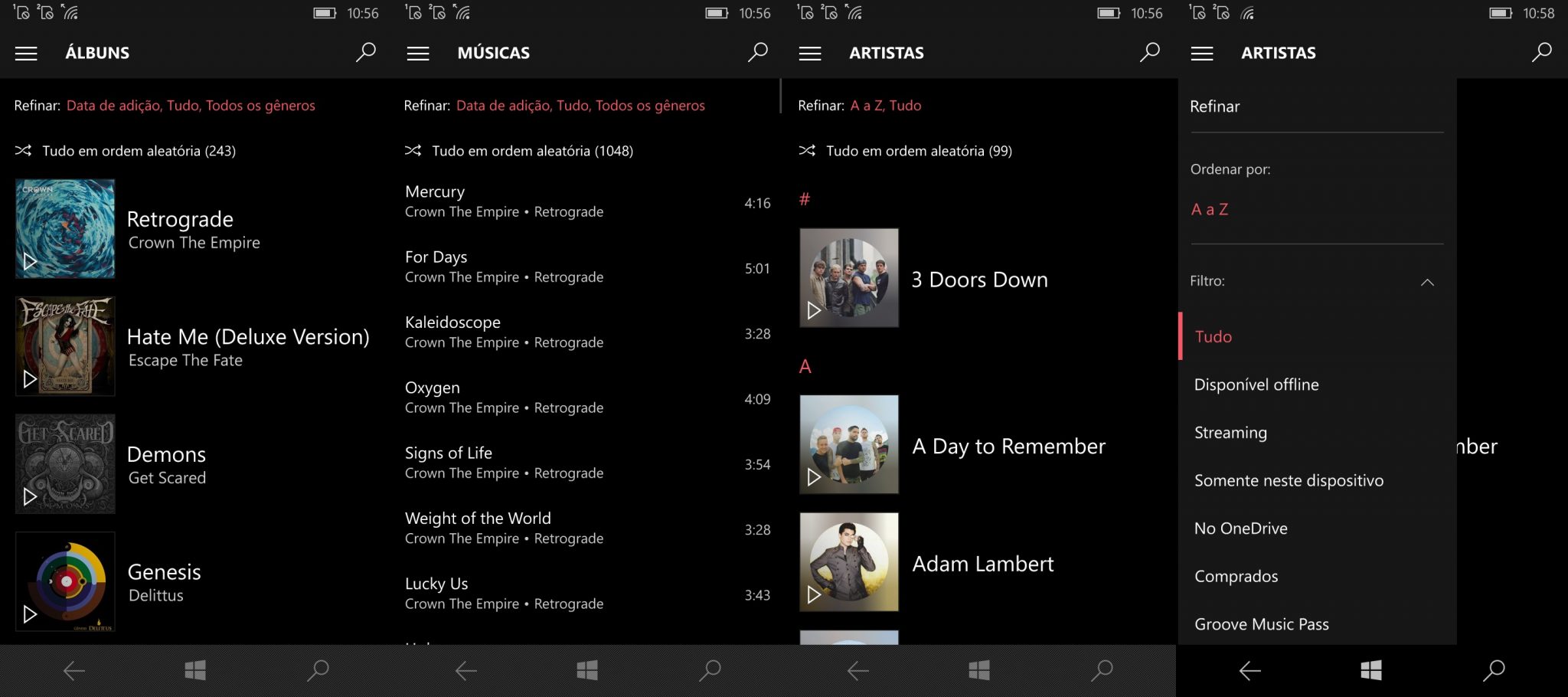Viewport: 1568px width, 697px height.
Task: Open Genesis album title by Delittus
Action: click(164, 572)
